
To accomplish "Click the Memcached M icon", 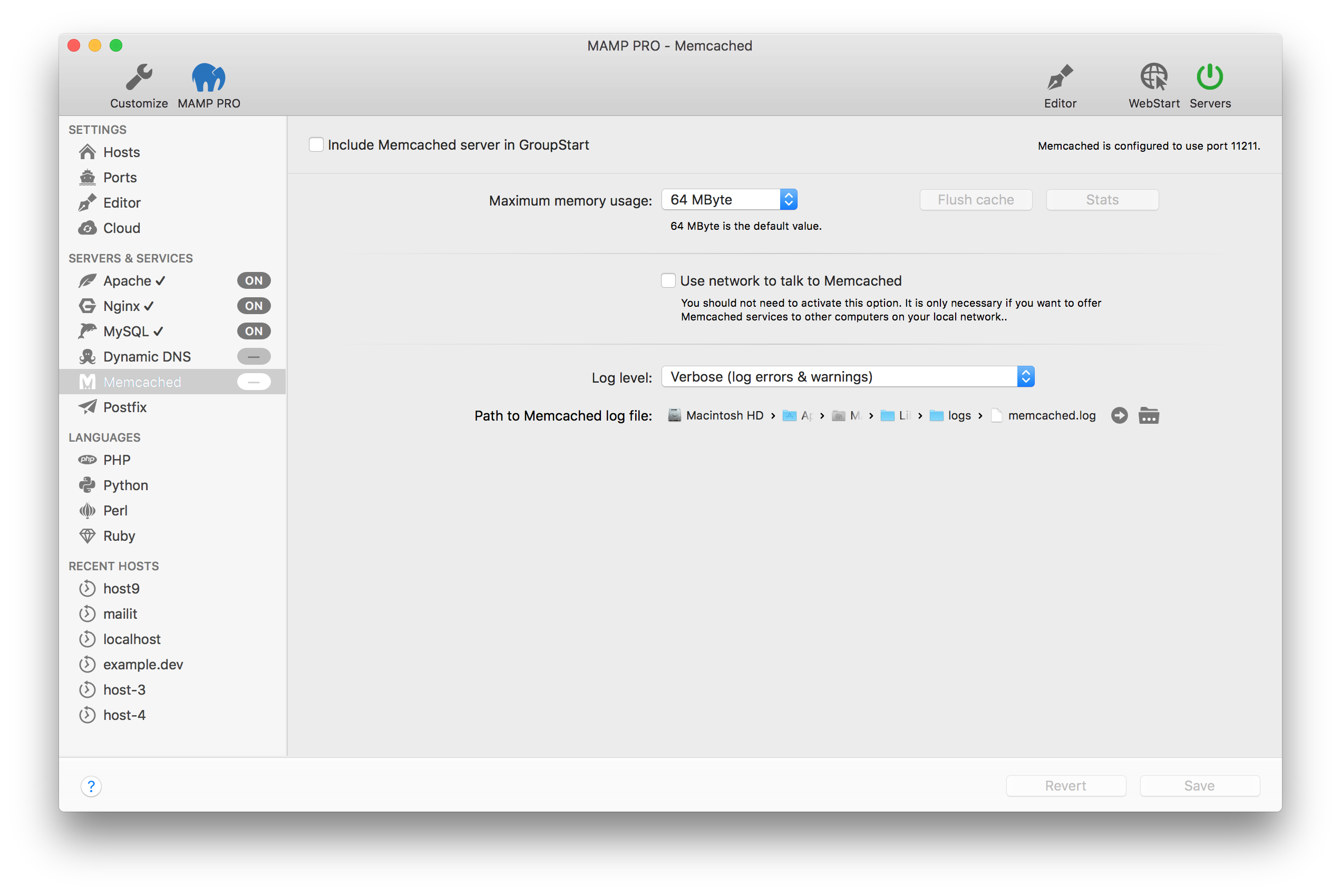I will (x=88, y=382).
